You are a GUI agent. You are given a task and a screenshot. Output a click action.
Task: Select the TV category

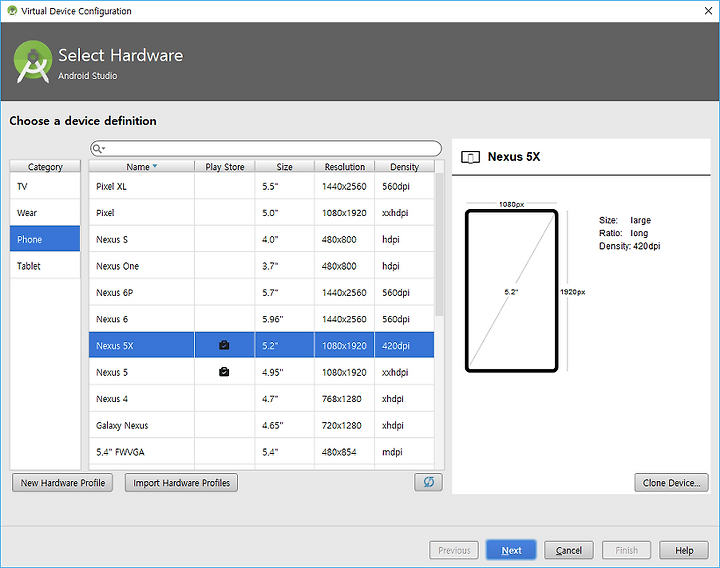pyautogui.click(x=45, y=186)
